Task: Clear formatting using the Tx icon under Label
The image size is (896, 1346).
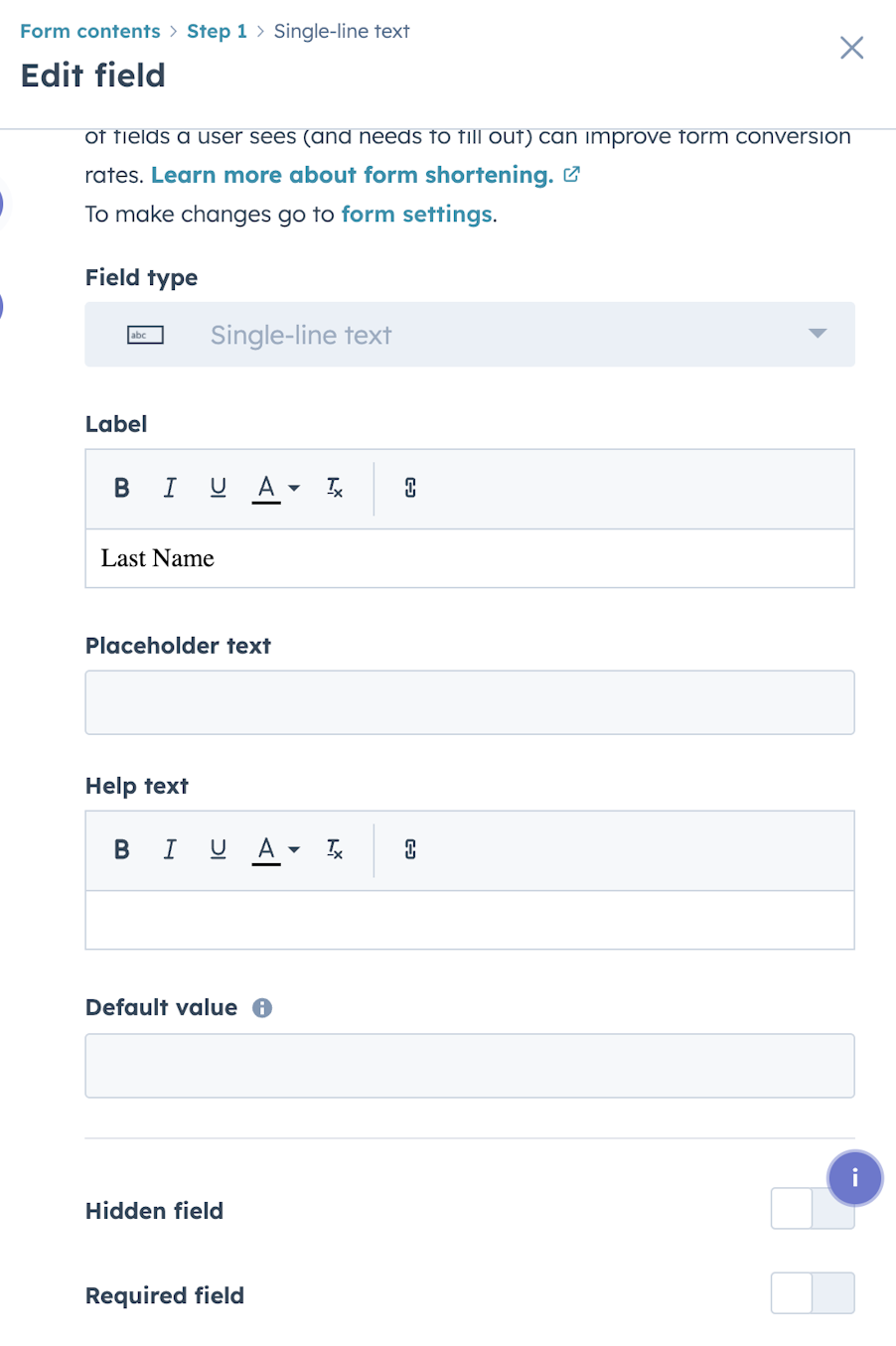Action: [334, 488]
